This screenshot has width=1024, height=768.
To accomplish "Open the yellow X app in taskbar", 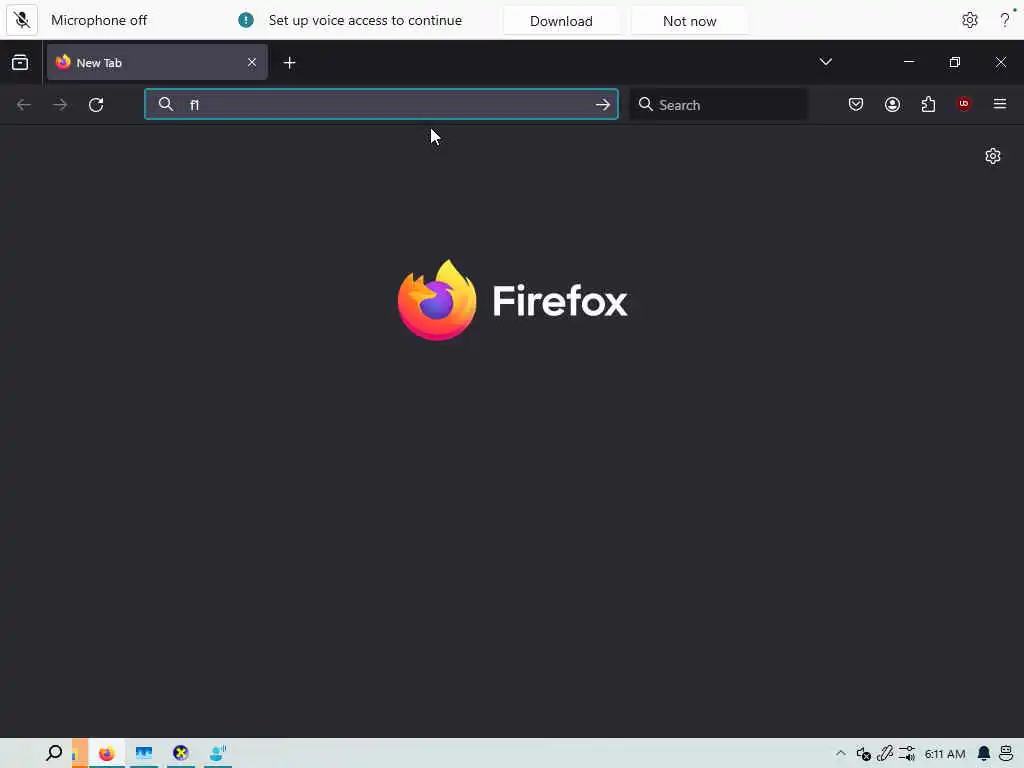I will click(x=181, y=753).
